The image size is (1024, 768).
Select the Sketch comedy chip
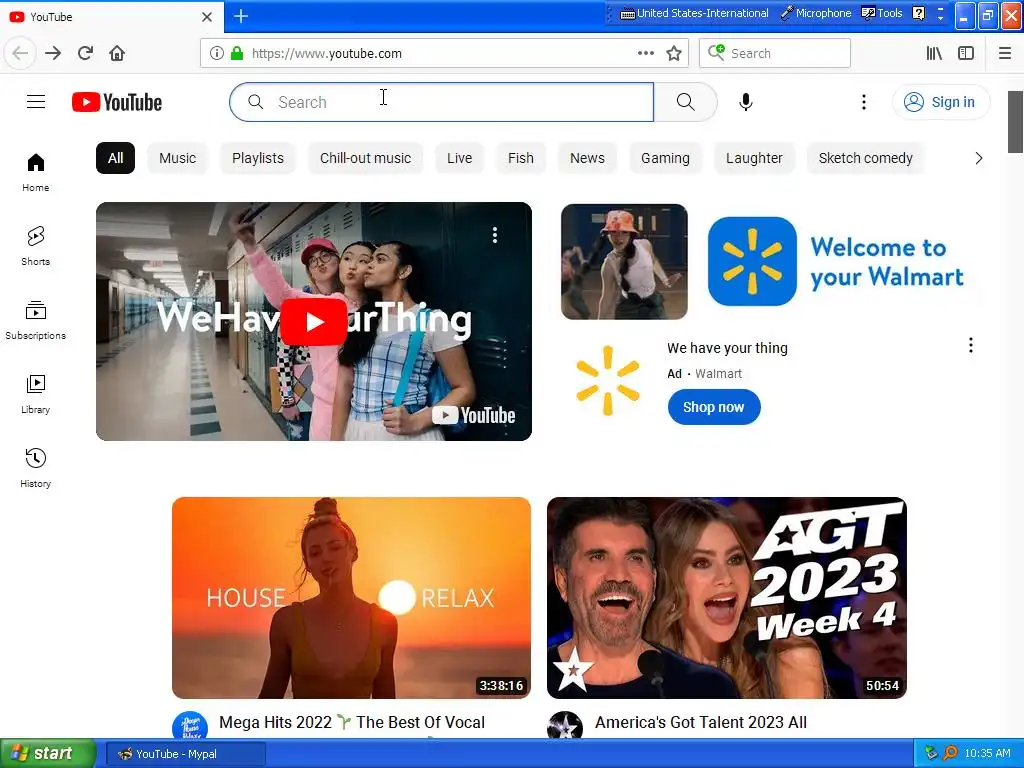pyautogui.click(x=866, y=158)
